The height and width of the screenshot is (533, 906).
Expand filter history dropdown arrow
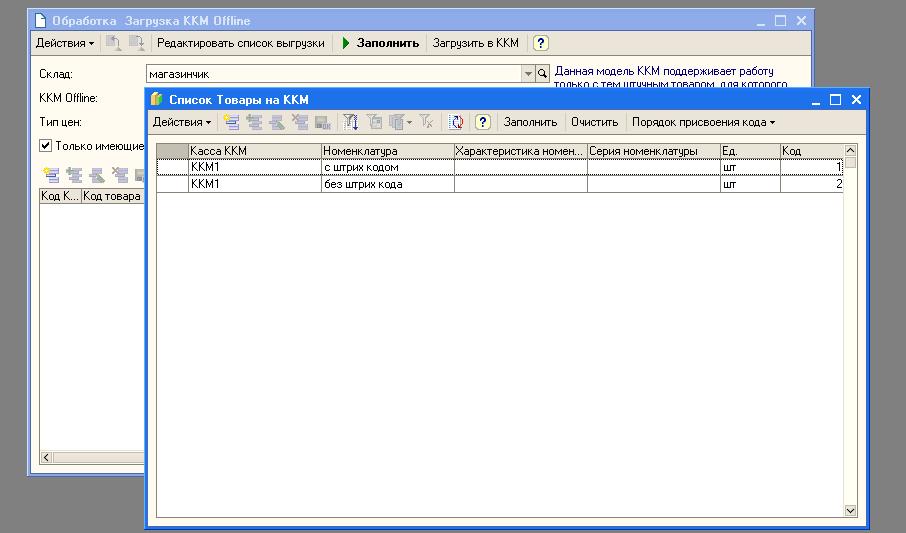pyautogui.click(x=409, y=123)
